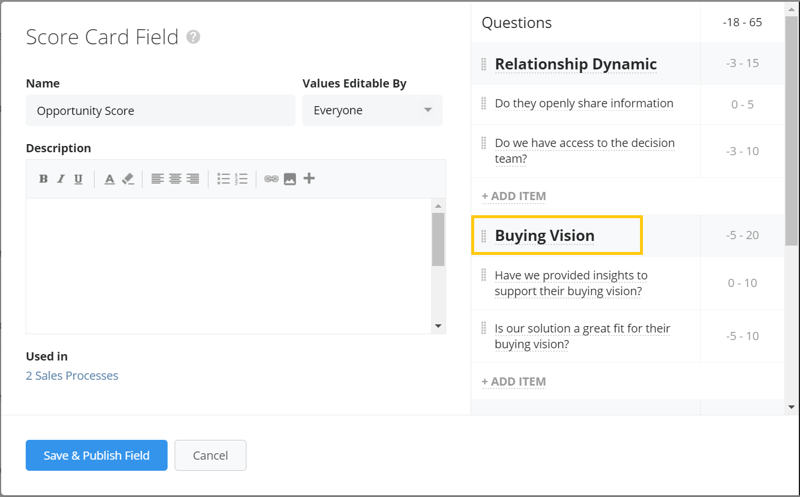Click the description scrollbar up arrow
This screenshot has width=800, height=497.
click(438, 206)
